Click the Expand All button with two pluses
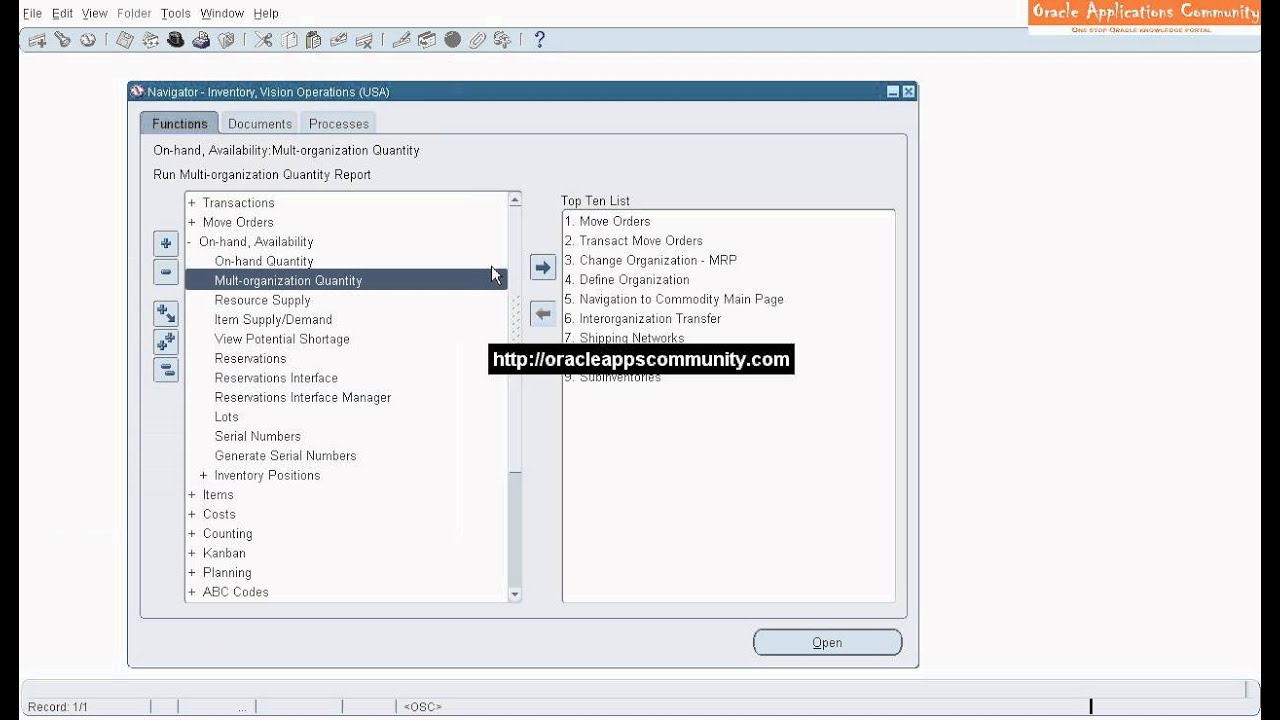The width and height of the screenshot is (1280, 720). [x=166, y=342]
